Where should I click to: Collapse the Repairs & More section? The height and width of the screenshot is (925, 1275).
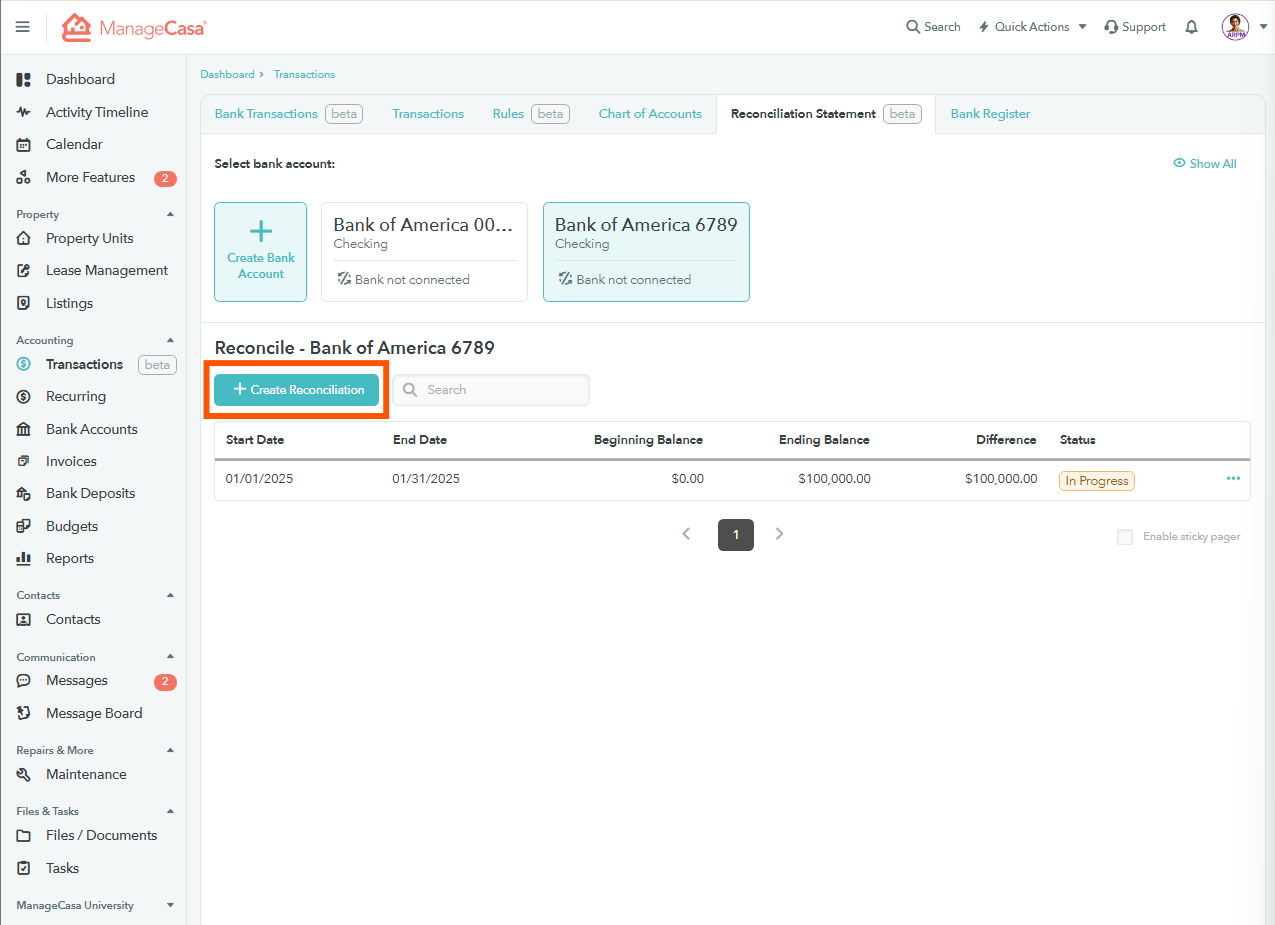tap(170, 750)
